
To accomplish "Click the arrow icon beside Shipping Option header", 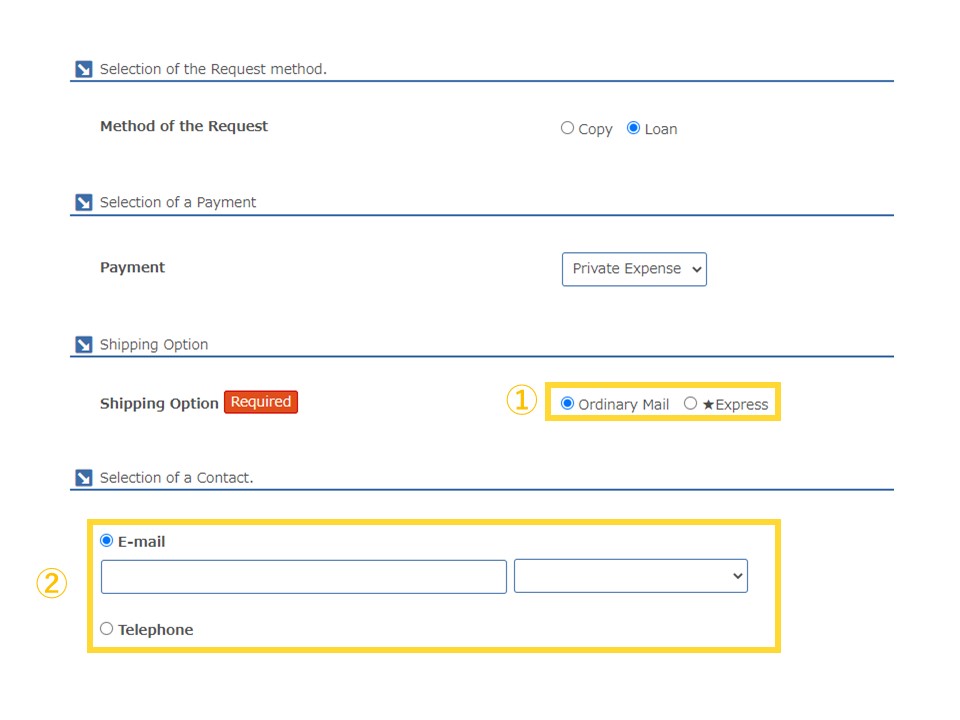I will tap(84, 345).
